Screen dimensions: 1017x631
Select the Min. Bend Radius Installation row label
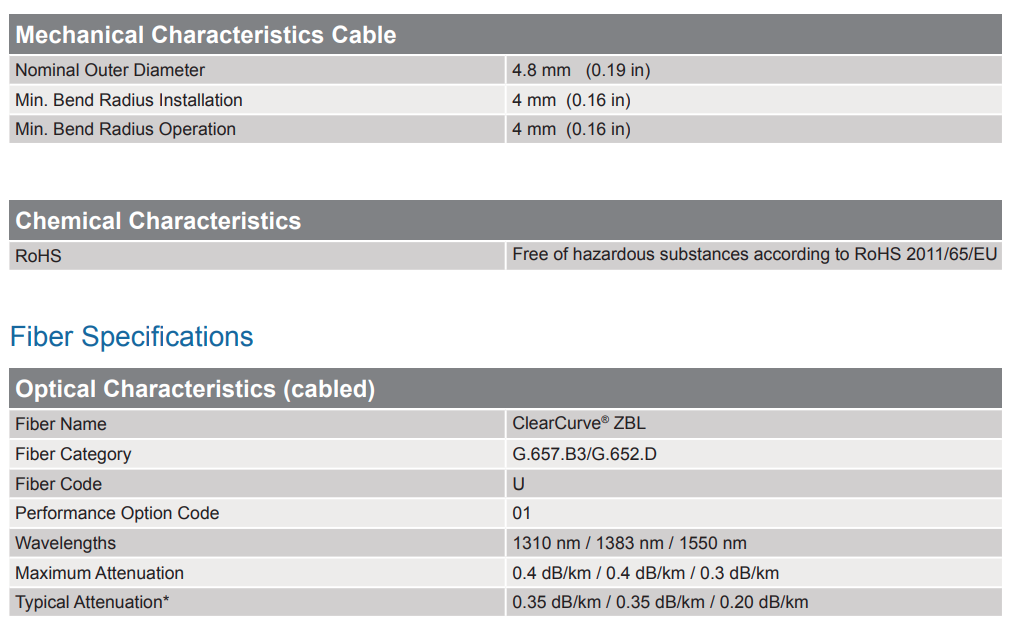tap(129, 100)
